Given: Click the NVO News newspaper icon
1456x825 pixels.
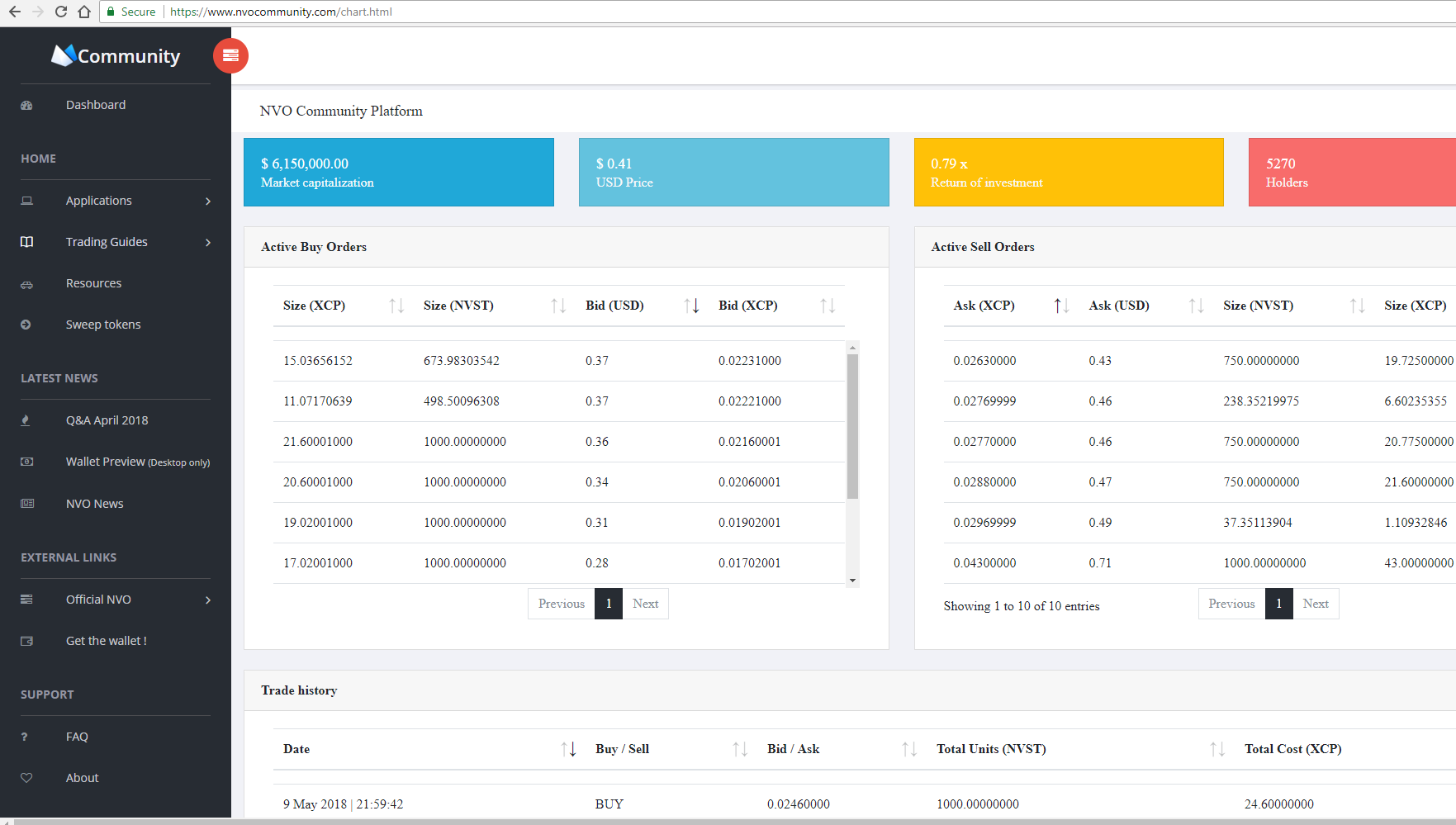Looking at the screenshot, I should click(27, 503).
